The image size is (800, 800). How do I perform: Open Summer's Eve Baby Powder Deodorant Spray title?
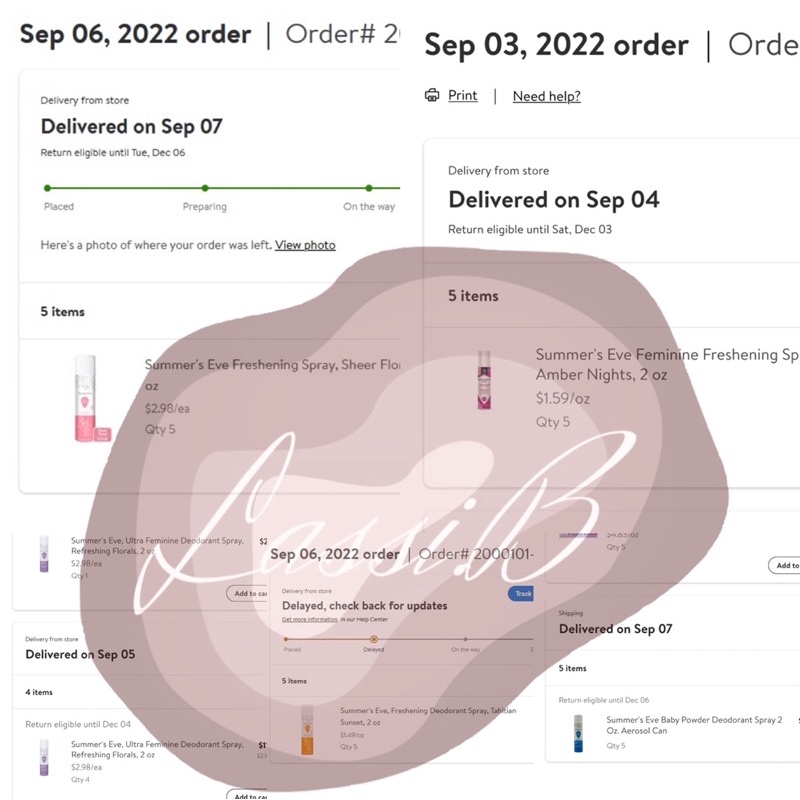click(694, 725)
